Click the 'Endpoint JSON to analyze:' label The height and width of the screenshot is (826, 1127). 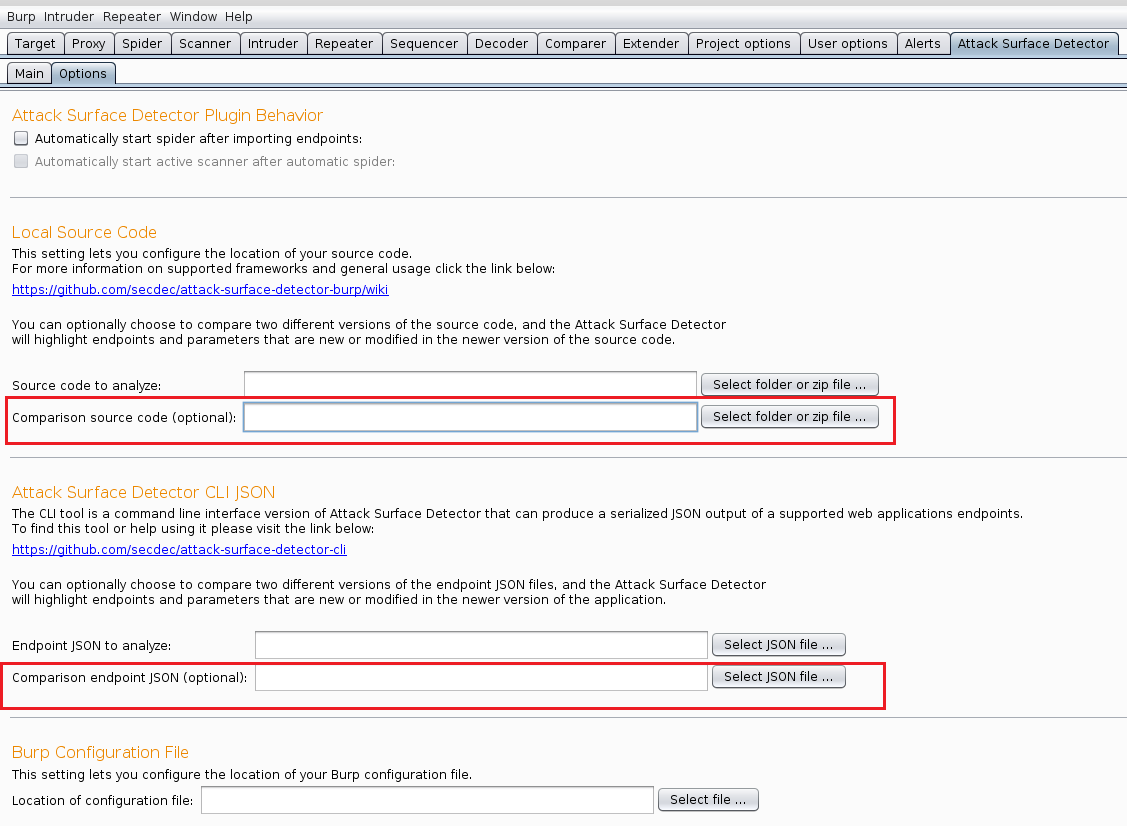(91, 646)
